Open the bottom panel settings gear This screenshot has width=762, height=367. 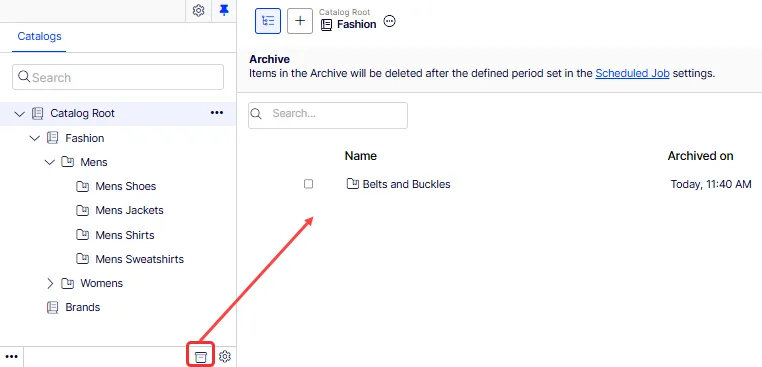click(225, 357)
